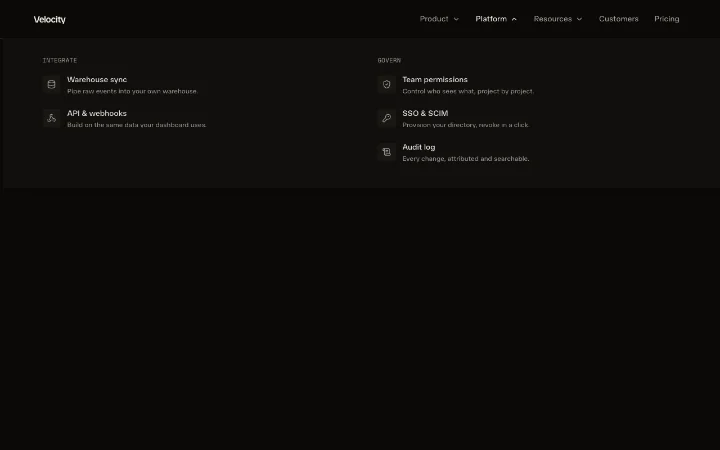Click 'Every change, attributed and searchable' text
Screen dimensions: 720x450
[466, 159]
